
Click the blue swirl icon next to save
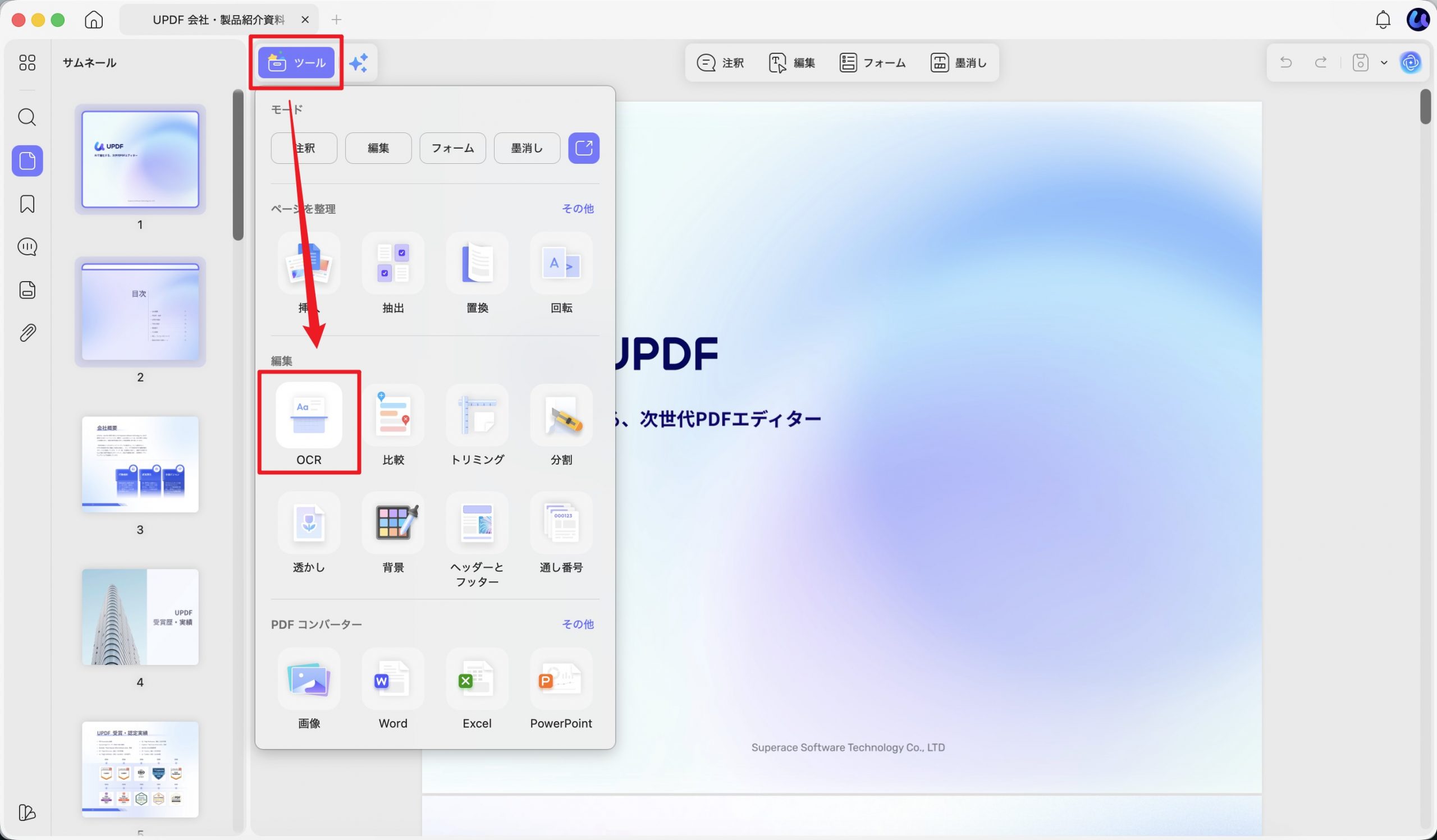tap(1411, 62)
